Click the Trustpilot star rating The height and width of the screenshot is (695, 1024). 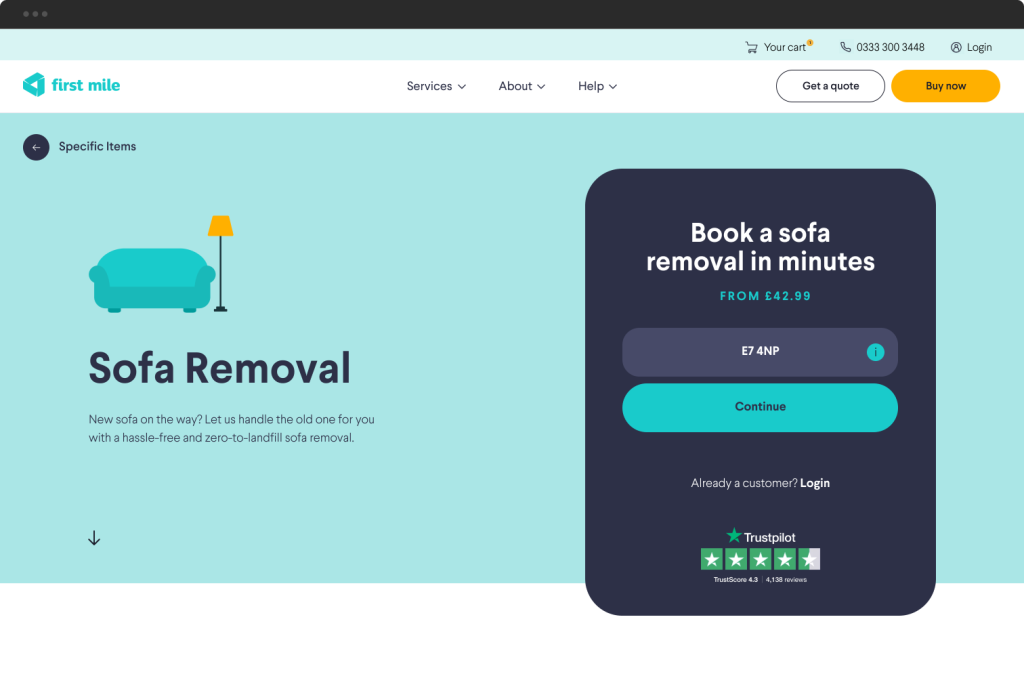(760, 559)
